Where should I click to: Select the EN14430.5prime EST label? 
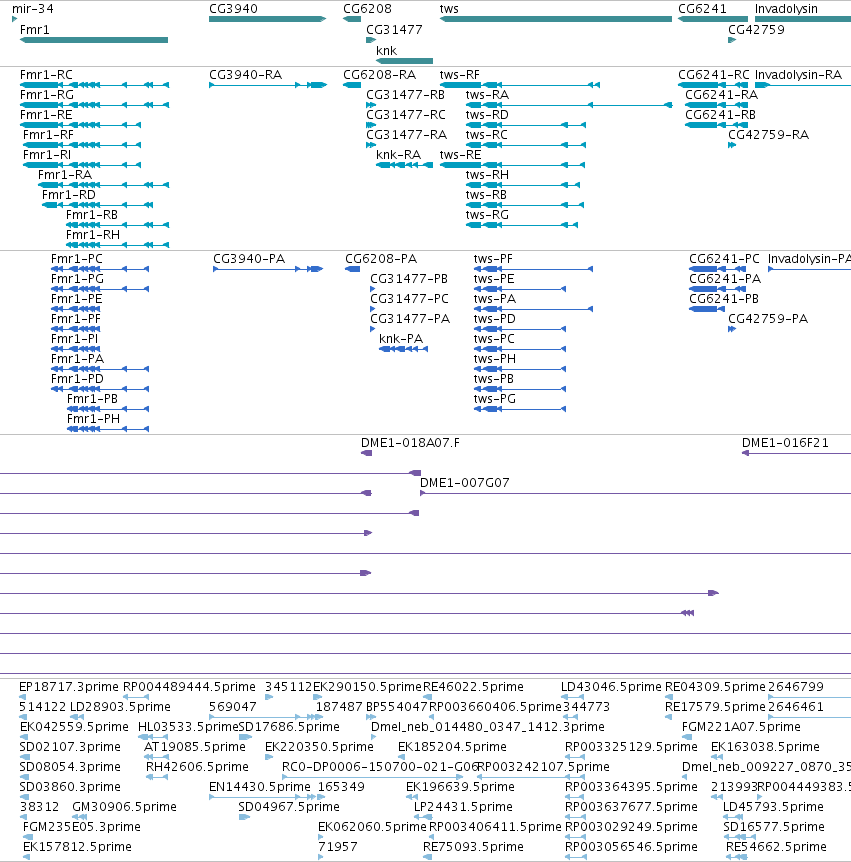tap(259, 787)
